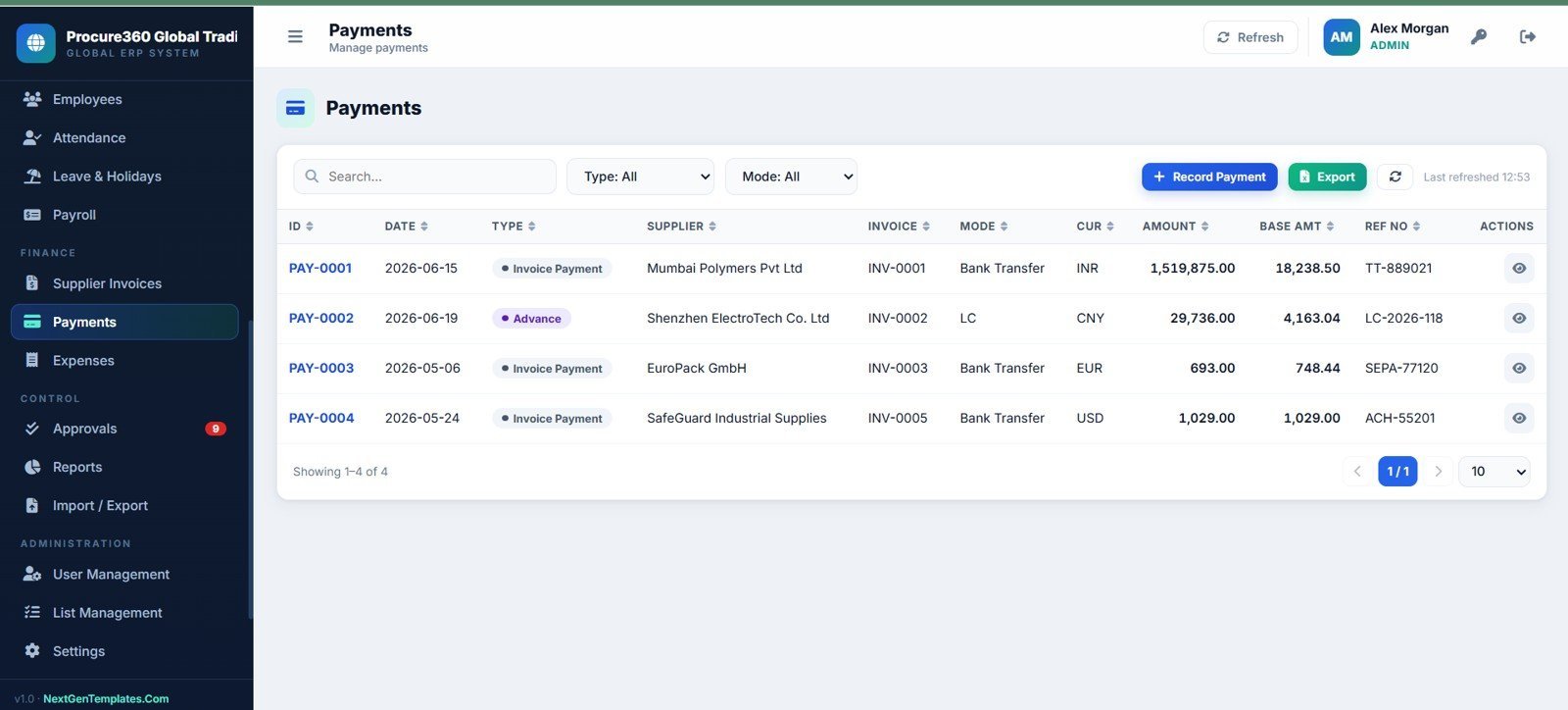The height and width of the screenshot is (710, 1568).
Task: Sort table by SUPPLIER column
Action: [681, 227]
